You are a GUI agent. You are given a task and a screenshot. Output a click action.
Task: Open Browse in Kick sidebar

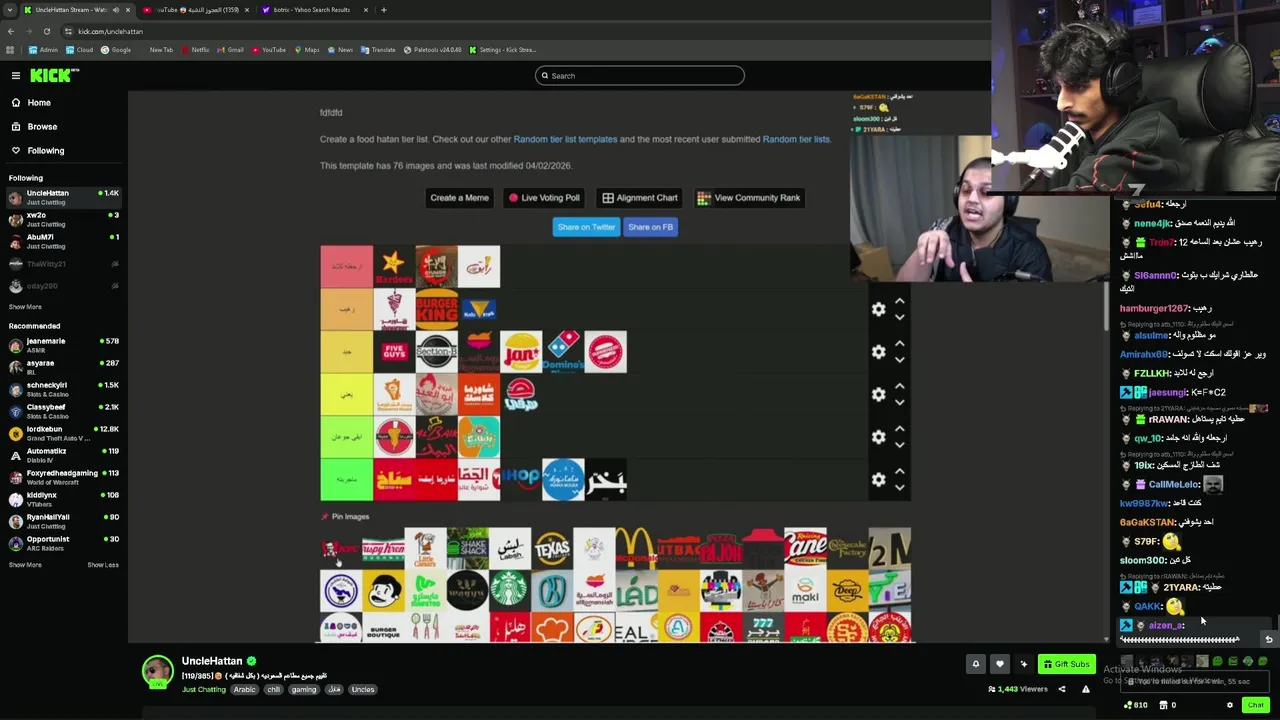(x=41, y=127)
